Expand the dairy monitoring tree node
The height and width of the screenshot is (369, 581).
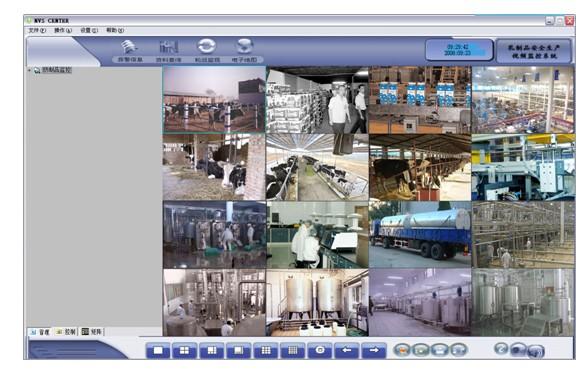tap(29, 70)
